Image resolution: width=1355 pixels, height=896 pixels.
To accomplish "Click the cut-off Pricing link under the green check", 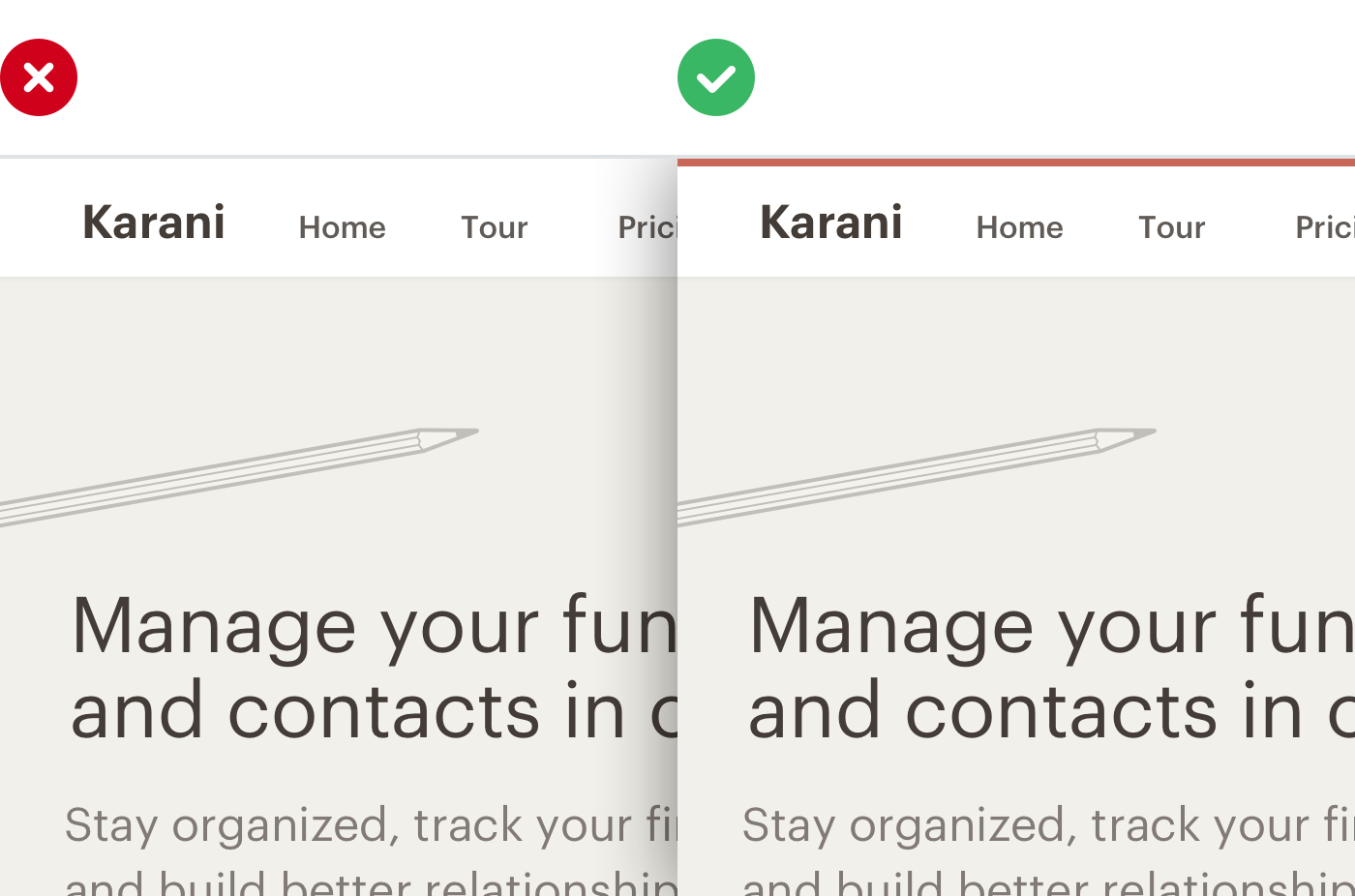I will (1324, 227).
